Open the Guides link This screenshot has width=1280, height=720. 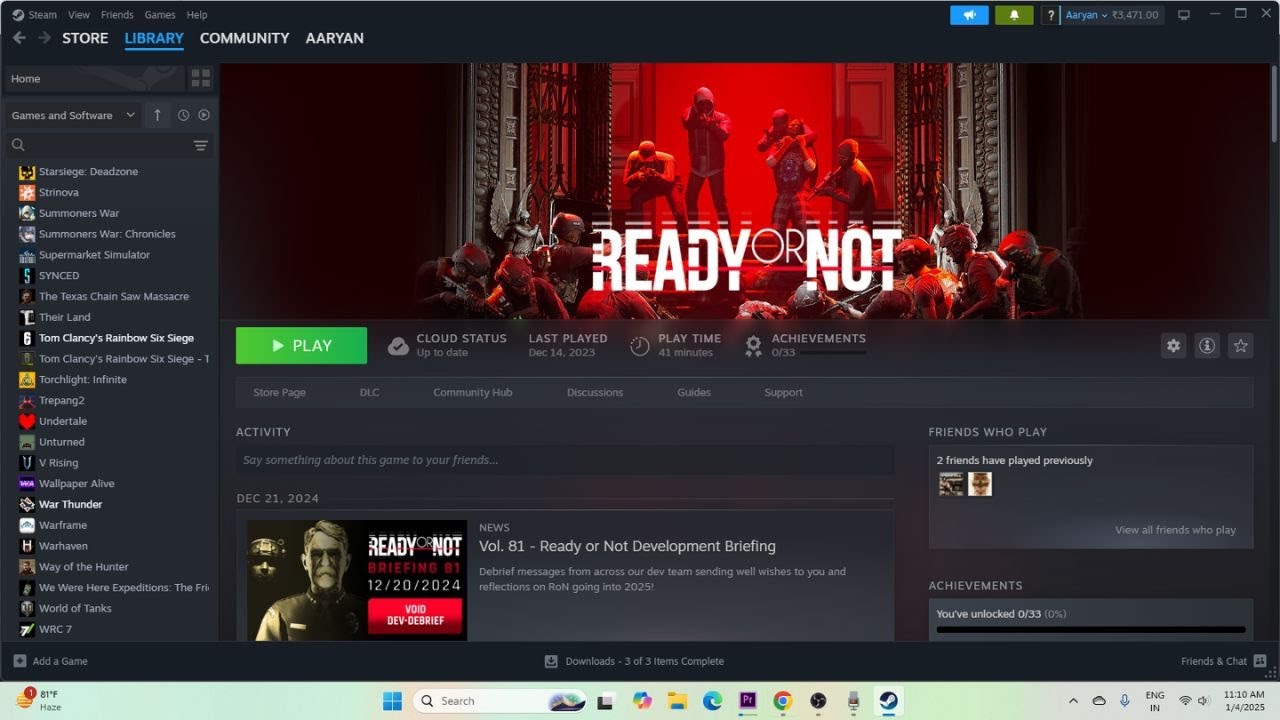pos(694,392)
